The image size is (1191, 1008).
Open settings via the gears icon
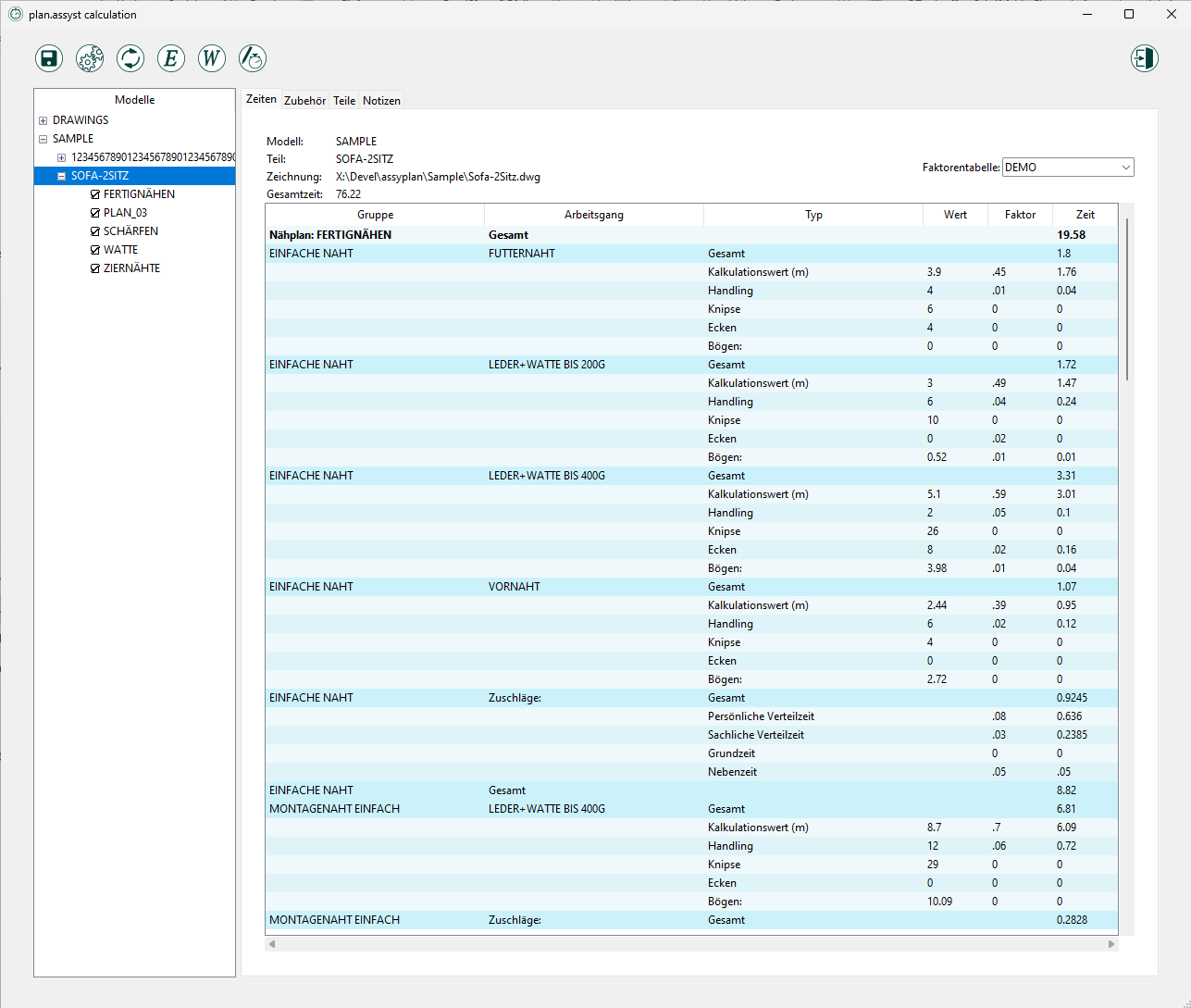90,58
